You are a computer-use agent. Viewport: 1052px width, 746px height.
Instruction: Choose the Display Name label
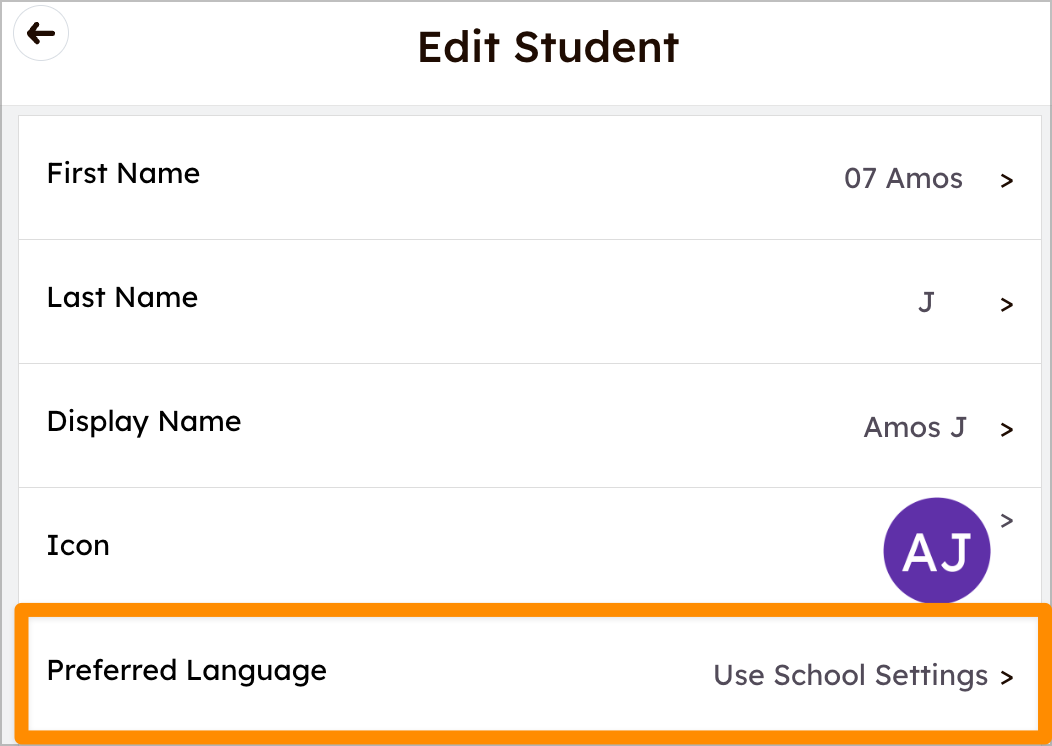point(144,422)
